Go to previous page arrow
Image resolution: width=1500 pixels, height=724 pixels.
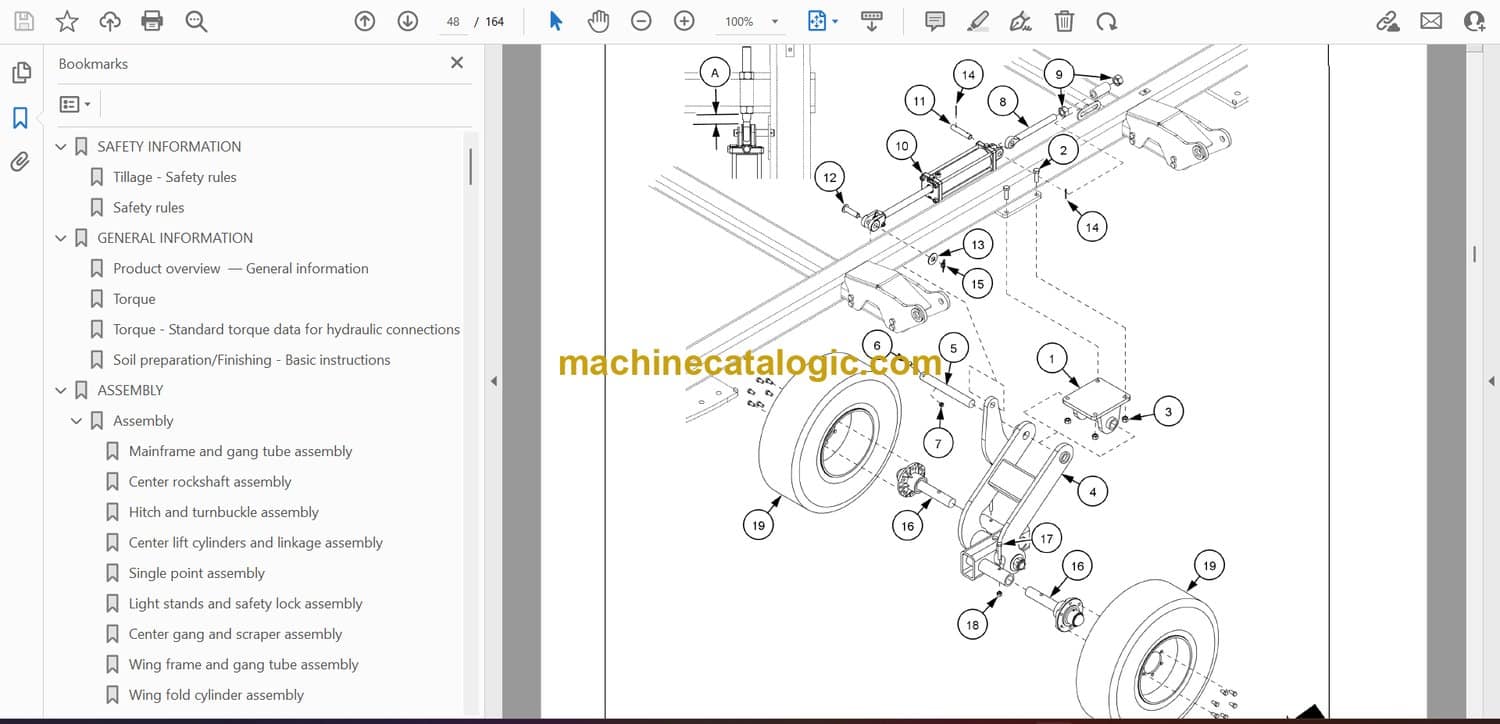coord(365,21)
